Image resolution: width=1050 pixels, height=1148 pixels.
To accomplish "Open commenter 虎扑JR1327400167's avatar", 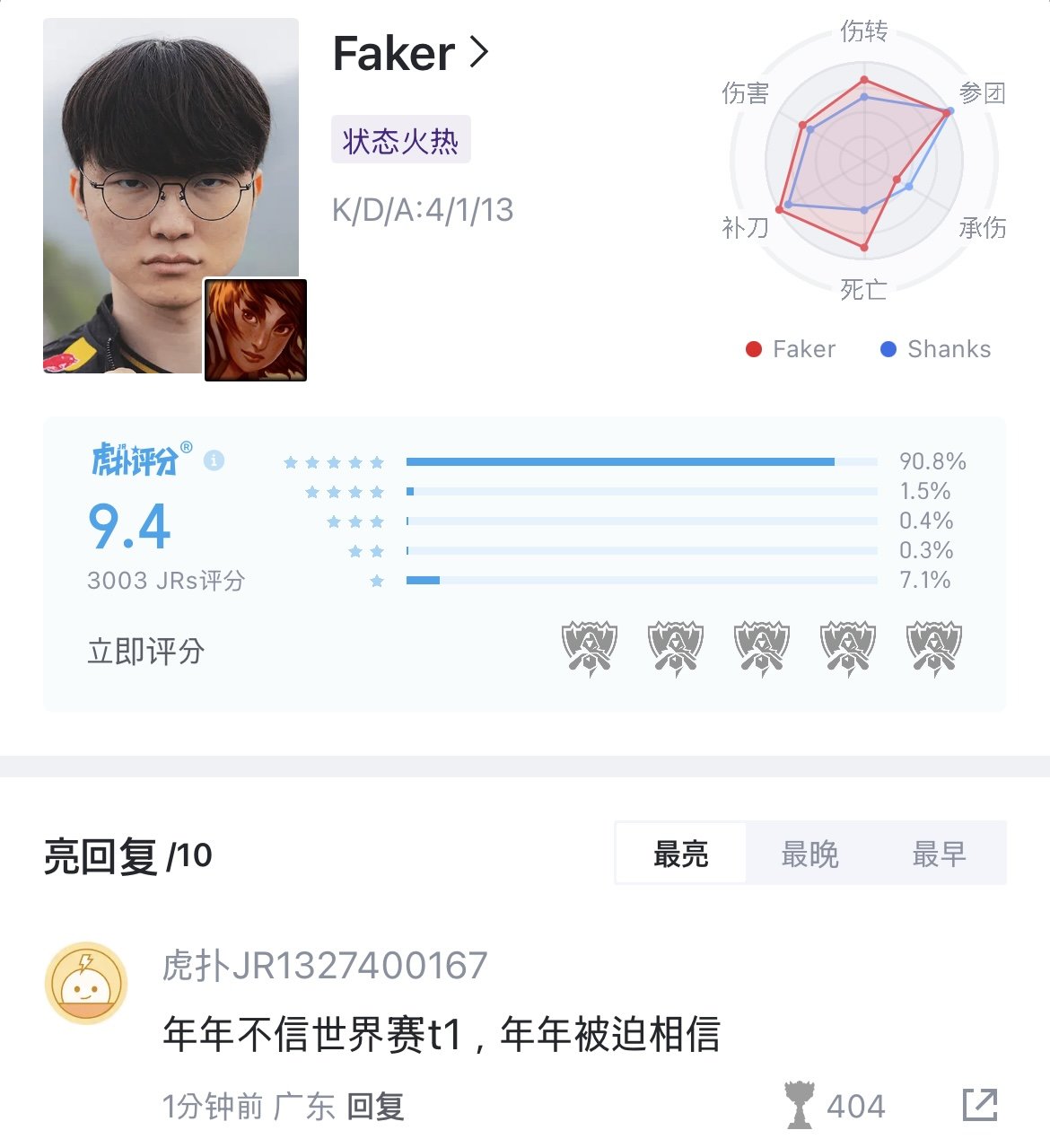I will tap(86, 983).
